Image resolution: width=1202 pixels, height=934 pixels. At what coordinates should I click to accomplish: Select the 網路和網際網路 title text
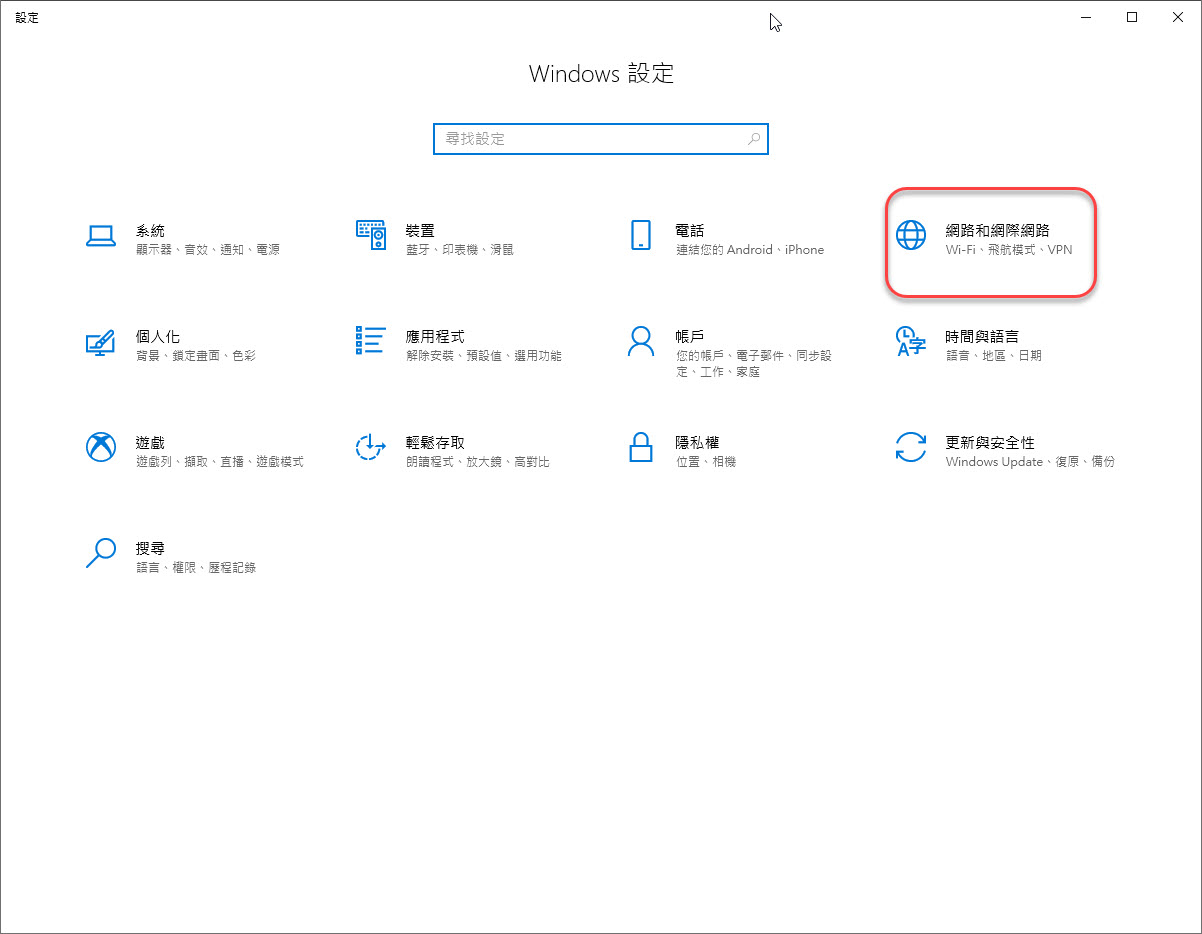click(x=998, y=231)
